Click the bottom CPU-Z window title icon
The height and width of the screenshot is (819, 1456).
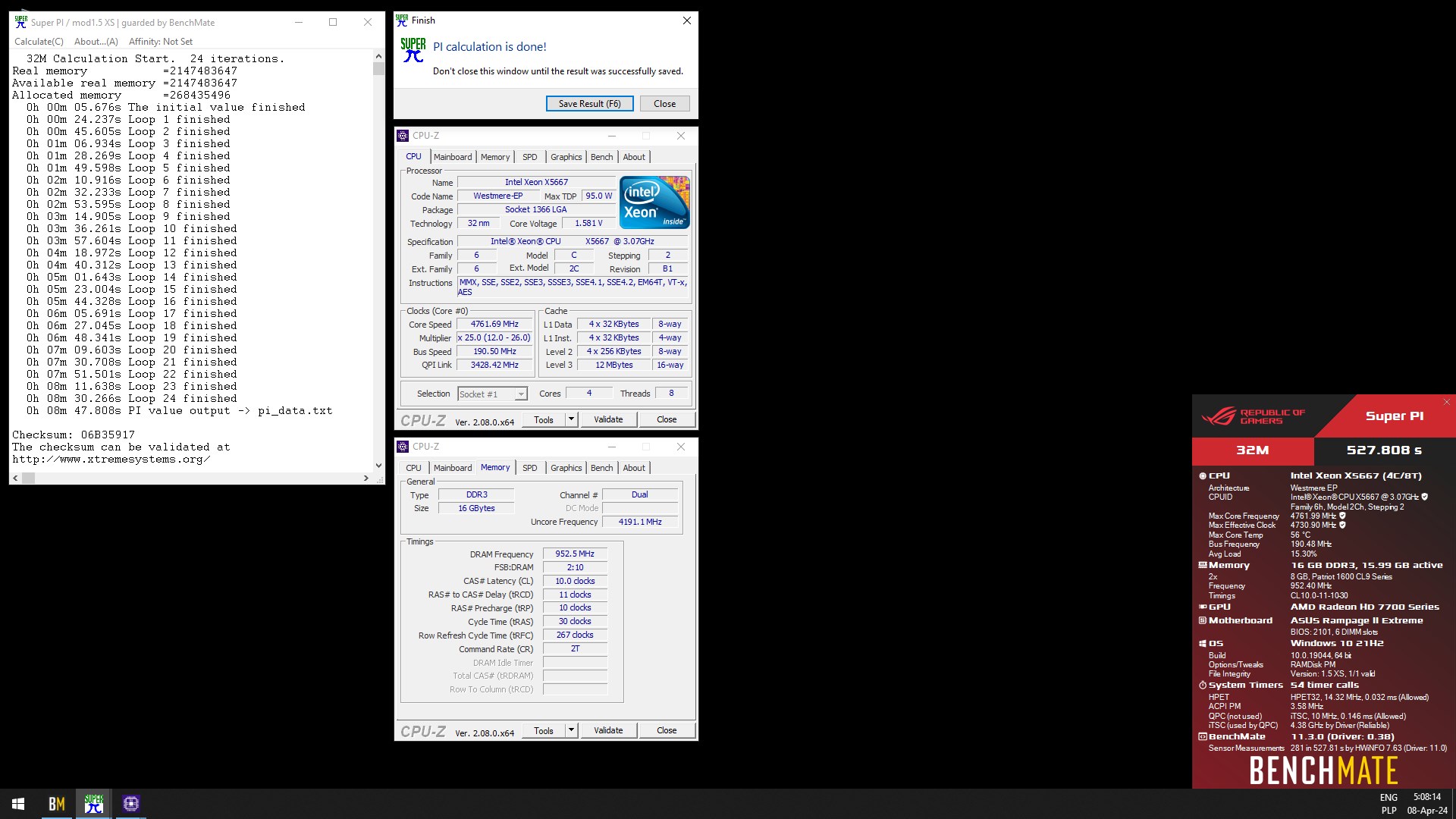pyautogui.click(x=403, y=447)
